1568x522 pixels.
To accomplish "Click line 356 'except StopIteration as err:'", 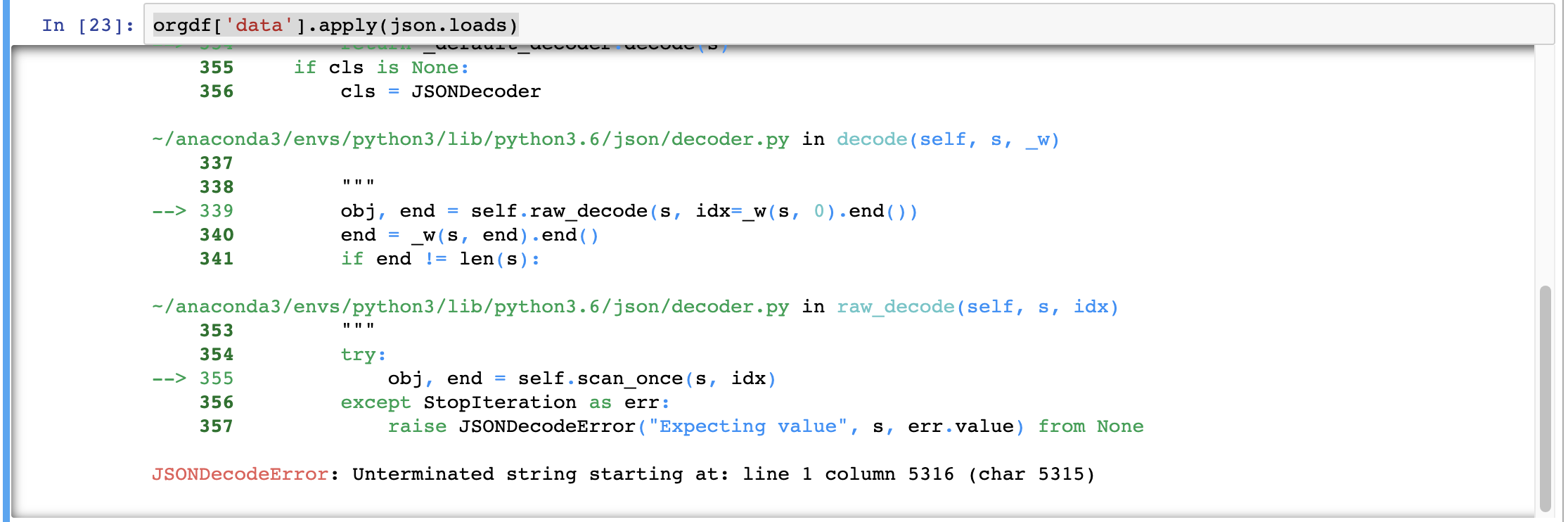I will coord(505,402).
